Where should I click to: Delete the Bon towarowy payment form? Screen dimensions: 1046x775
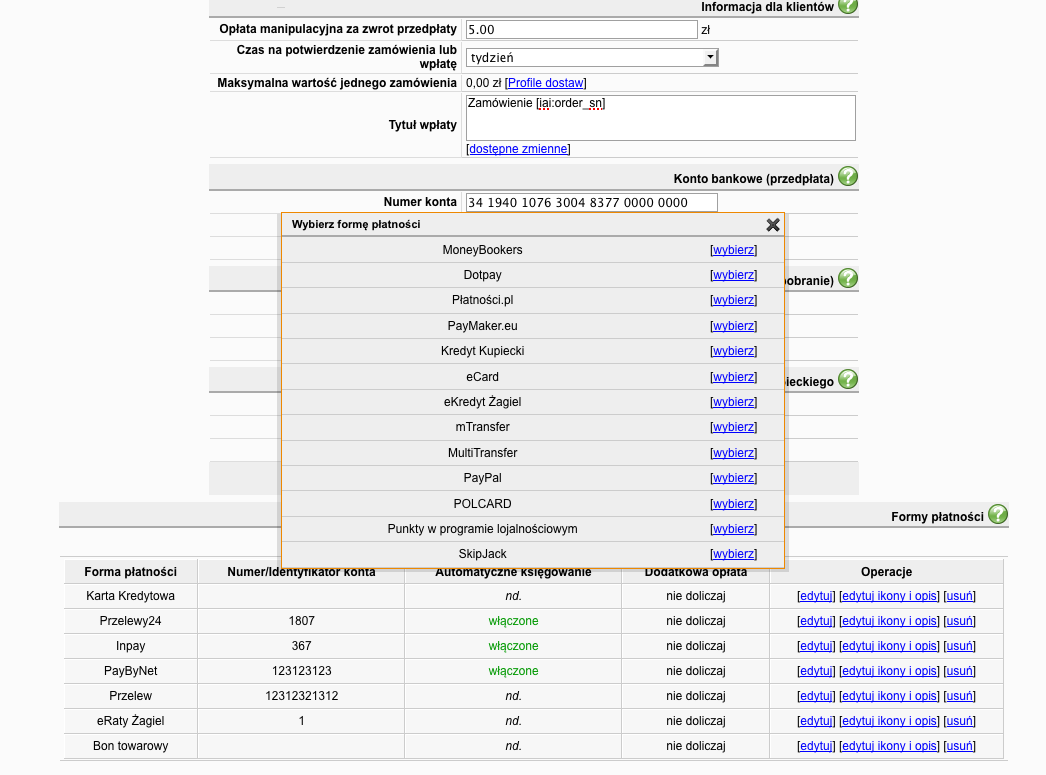tap(959, 746)
